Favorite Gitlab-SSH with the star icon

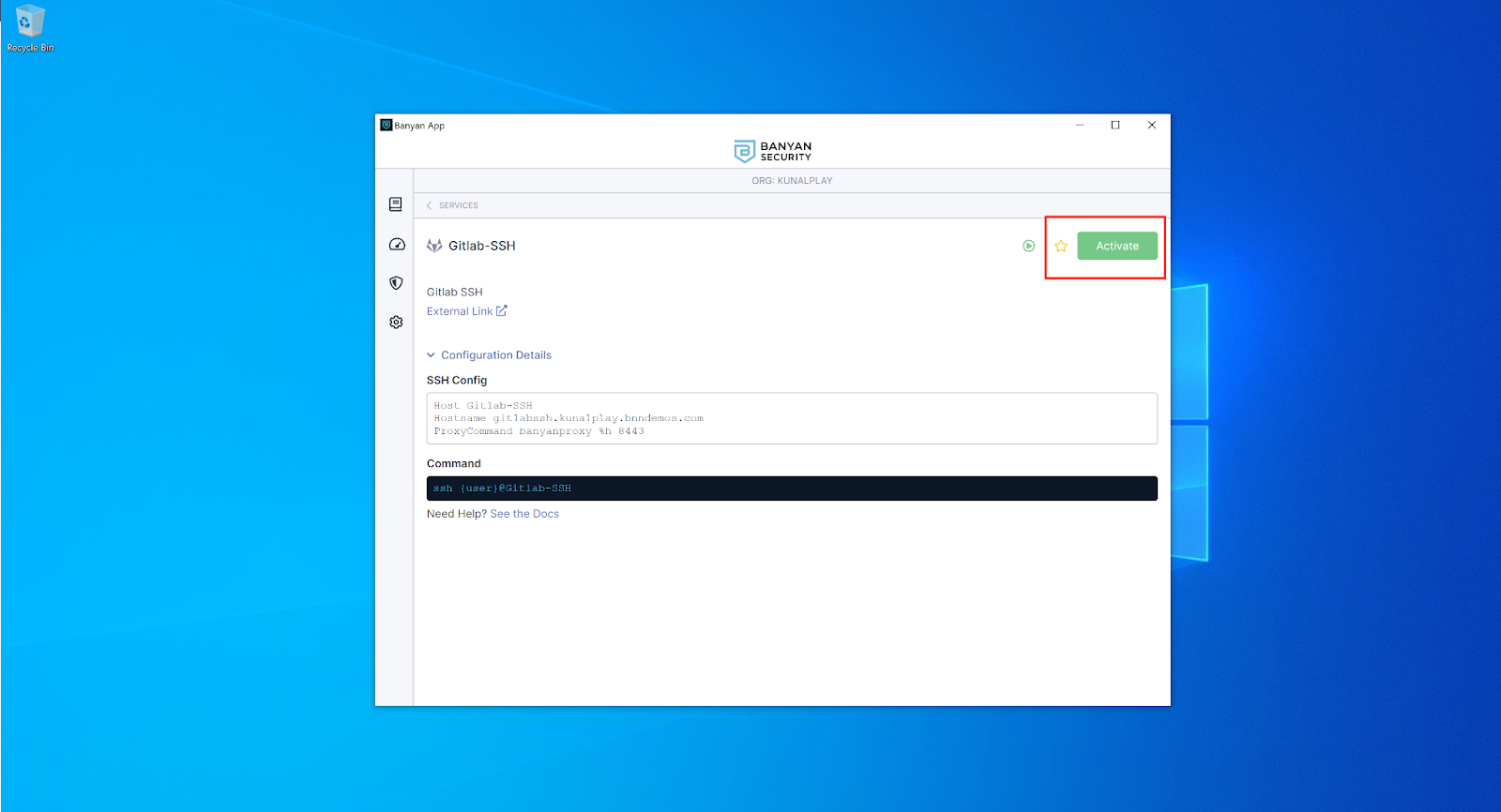[1061, 246]
